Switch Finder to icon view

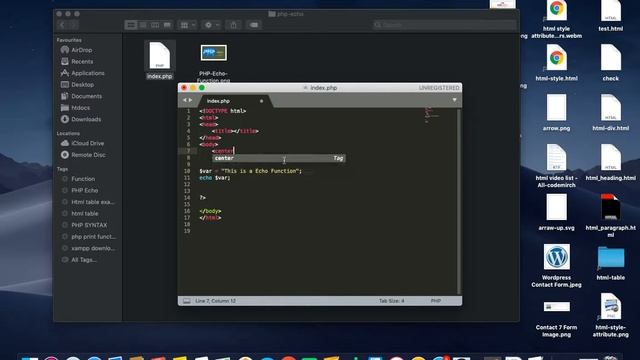[x=131, y=25]
